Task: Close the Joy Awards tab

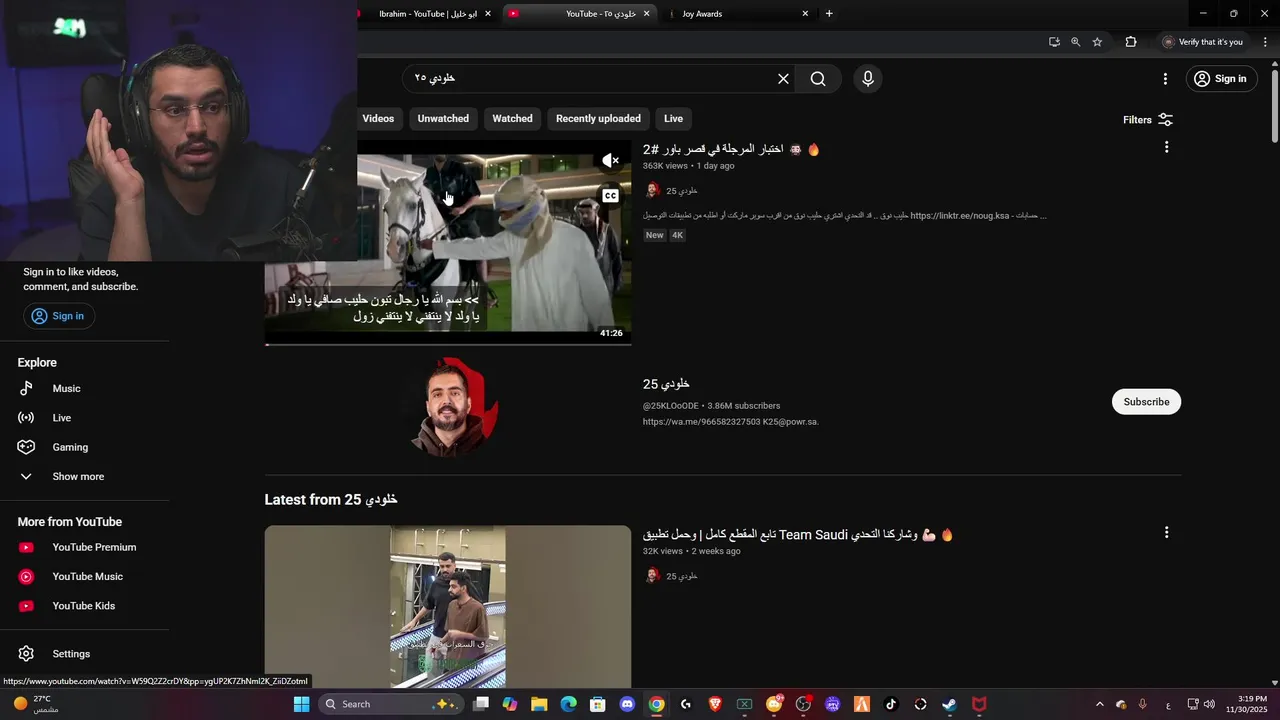Action: 805,14
